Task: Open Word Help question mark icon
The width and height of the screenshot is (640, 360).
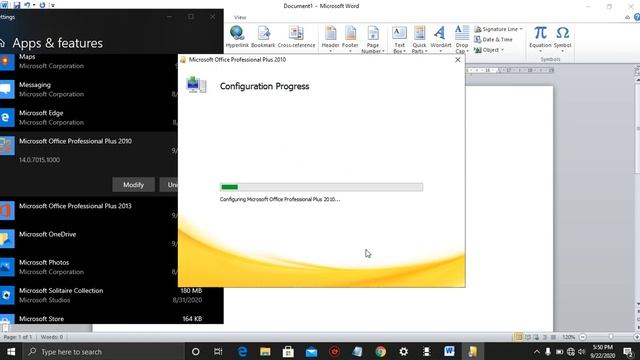Action: pos(637,17)
